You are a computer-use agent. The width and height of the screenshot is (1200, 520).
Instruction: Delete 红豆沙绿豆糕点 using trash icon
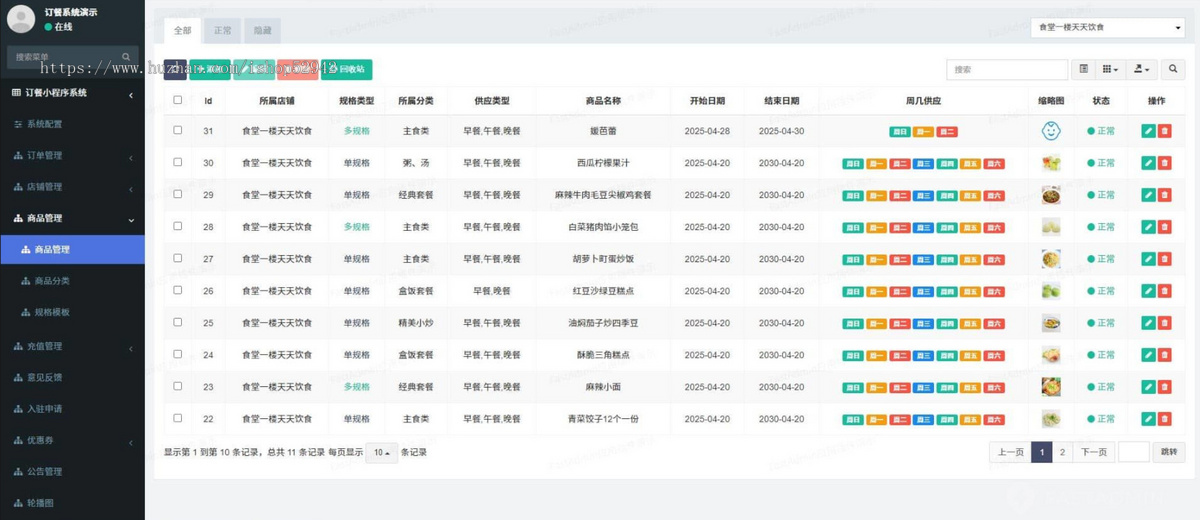pos(1164,291)
